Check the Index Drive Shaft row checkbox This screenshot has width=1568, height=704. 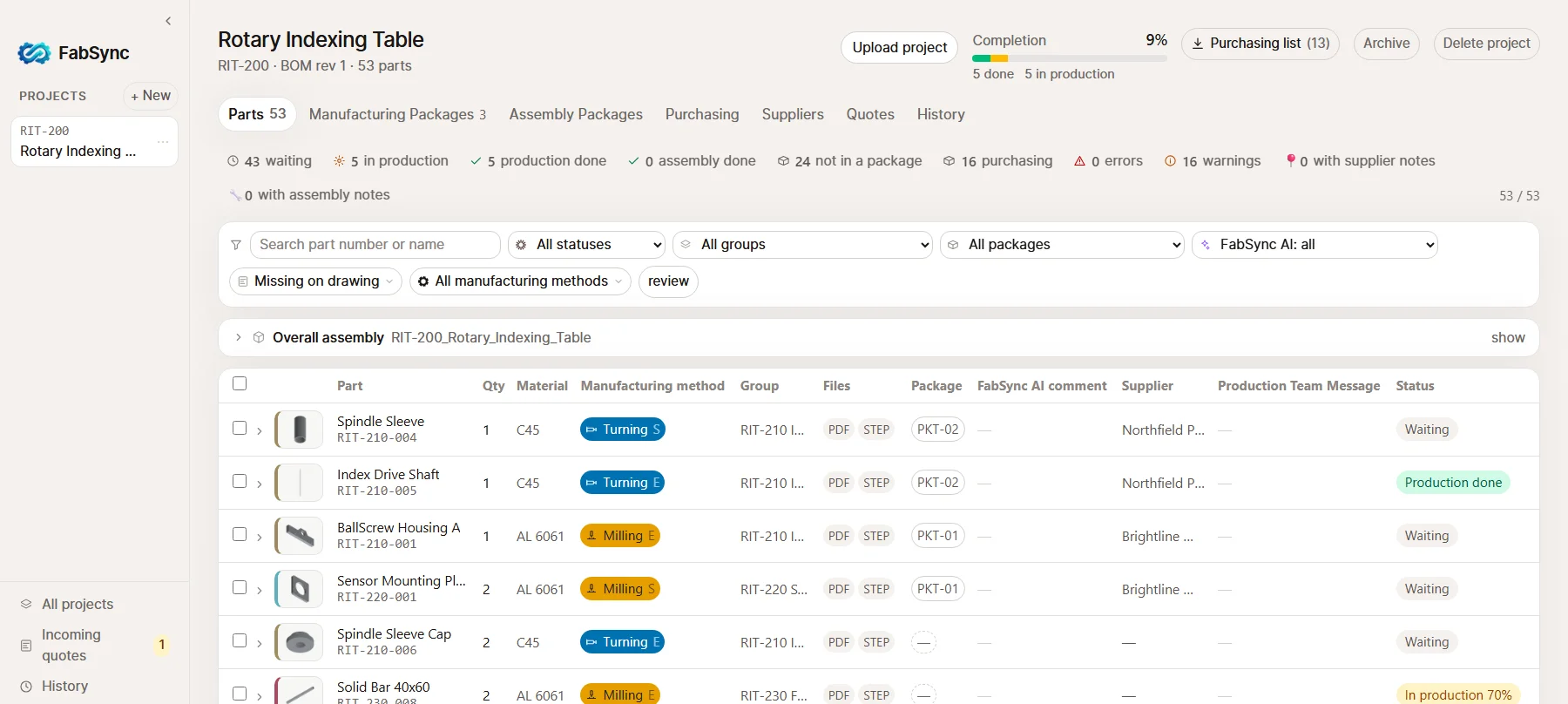point(240,481)
